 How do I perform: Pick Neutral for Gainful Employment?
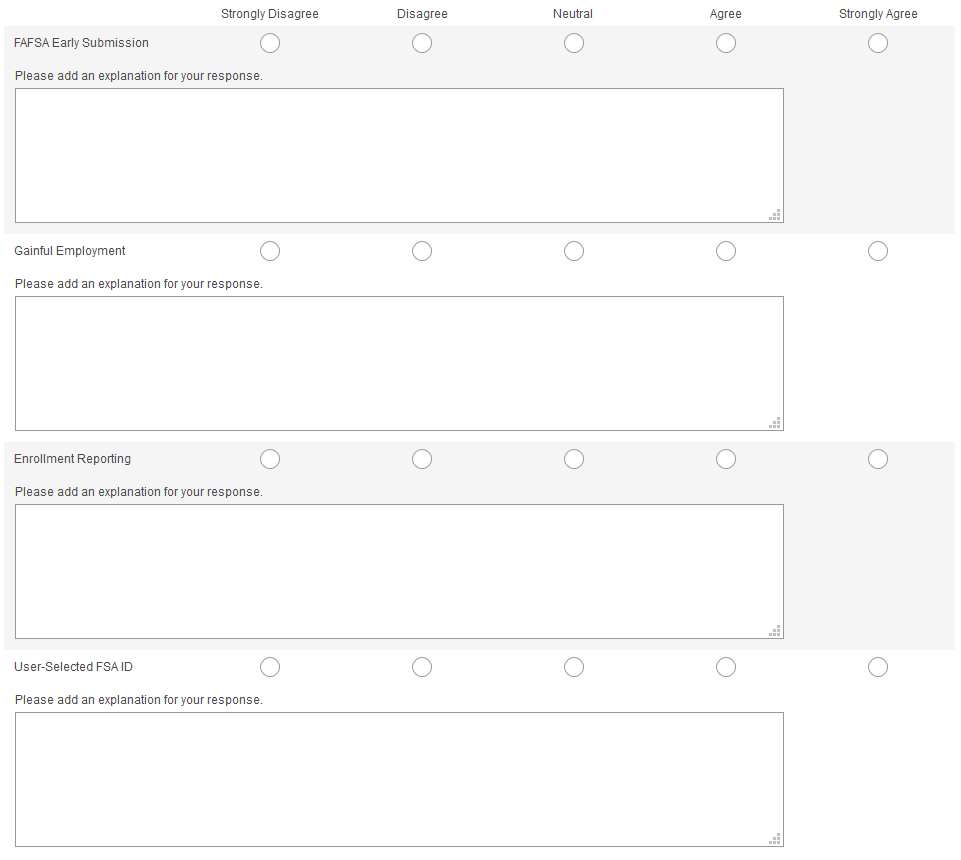point(574,251)
